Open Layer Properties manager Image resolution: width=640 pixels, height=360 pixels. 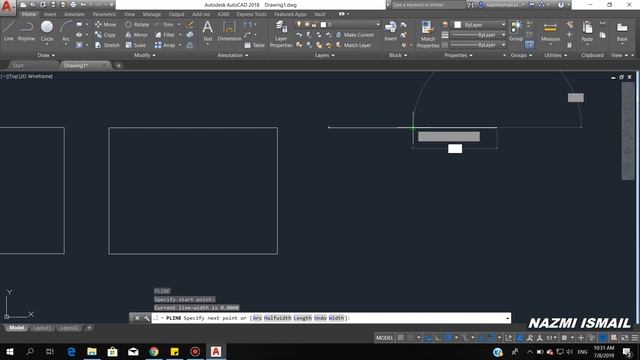(x=281, y=34)
